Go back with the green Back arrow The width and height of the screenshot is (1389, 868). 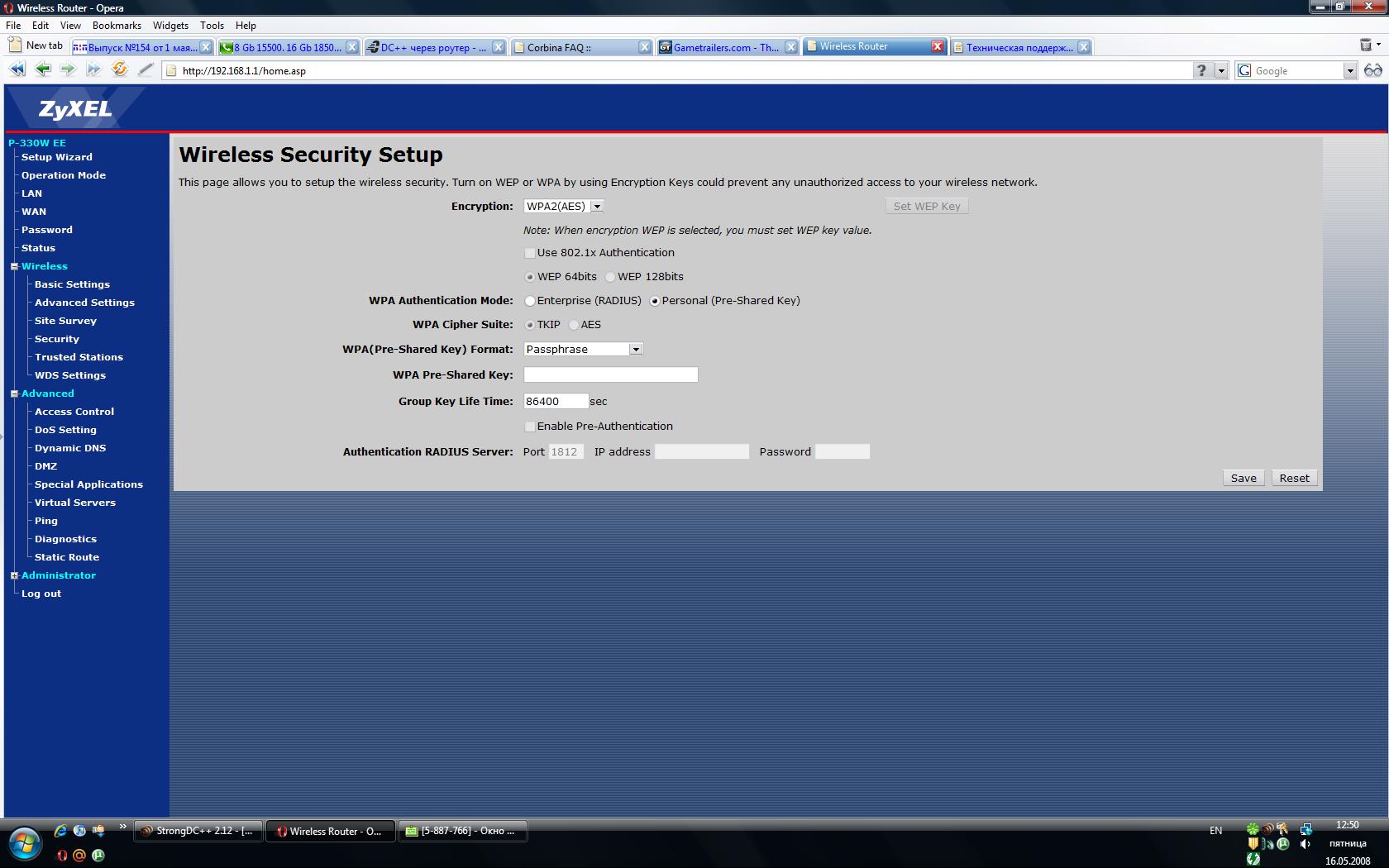(43, 70)
